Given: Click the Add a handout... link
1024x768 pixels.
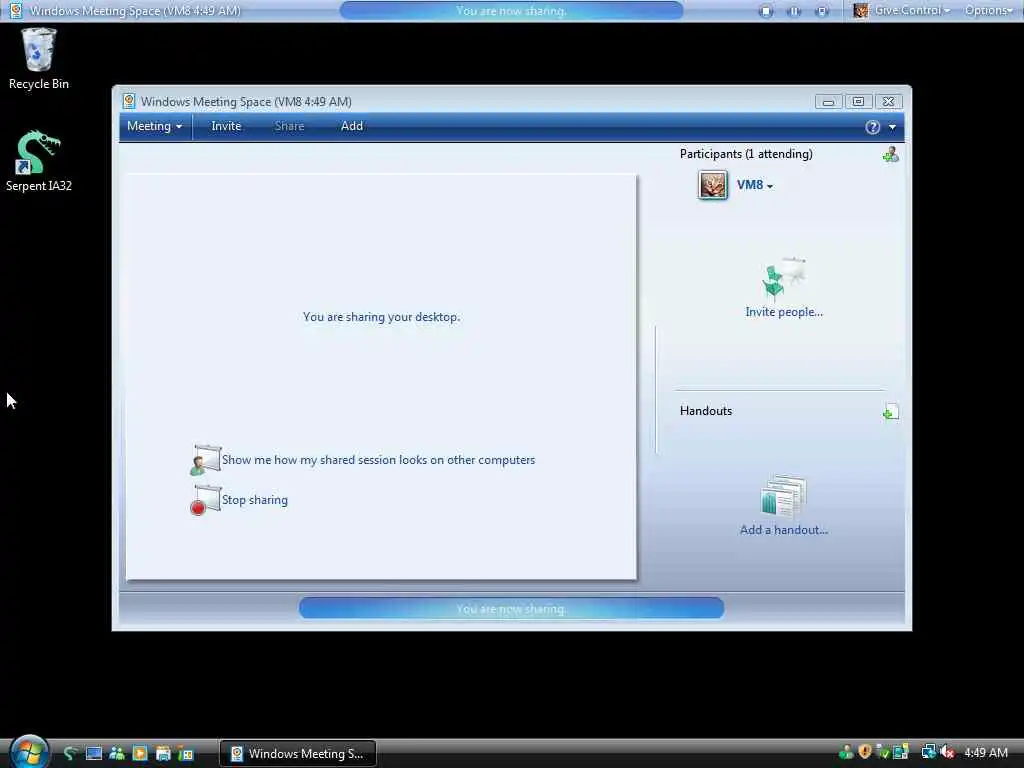Looking at the screenshot, I should click(784, 530).
